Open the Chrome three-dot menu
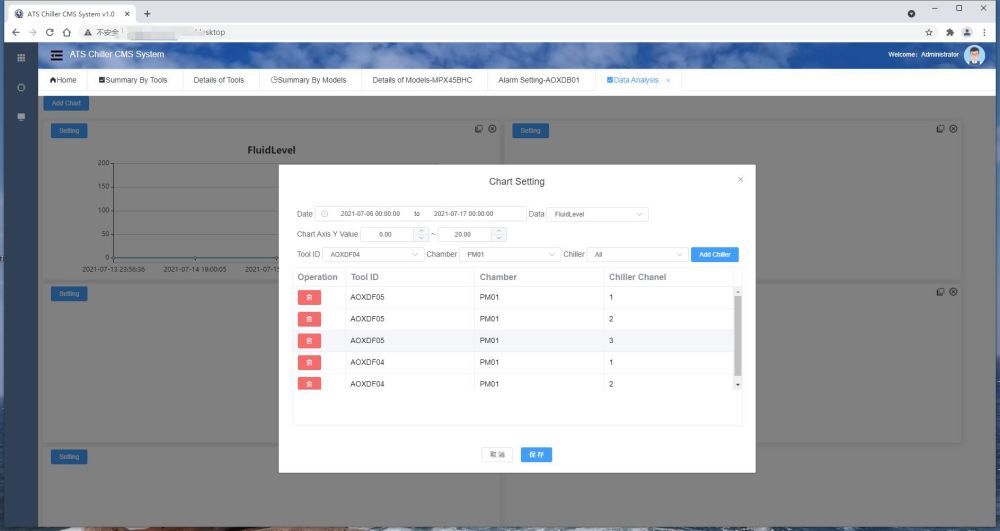The width and height of the screenshot is (1000, 531). 985,33
